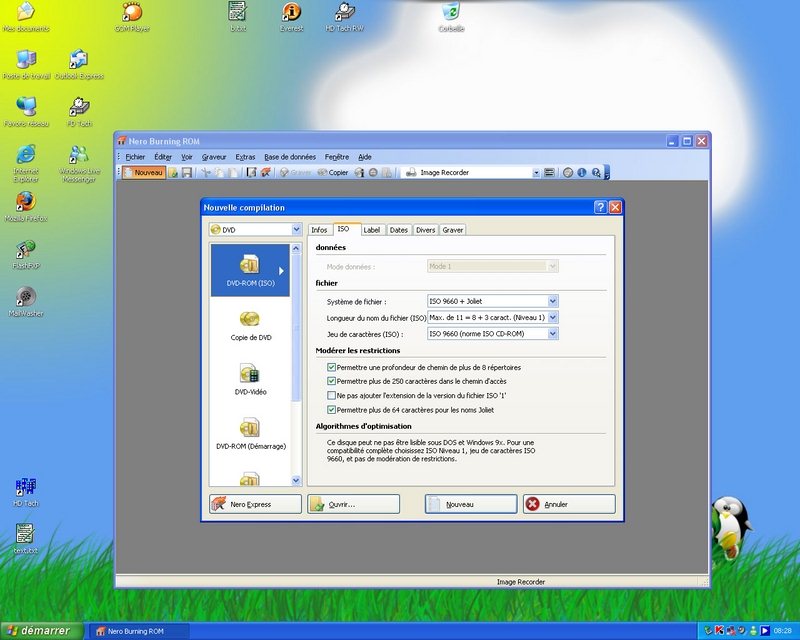Select the DVD-ROM (Démarrage) compilation type

[250, 434]
